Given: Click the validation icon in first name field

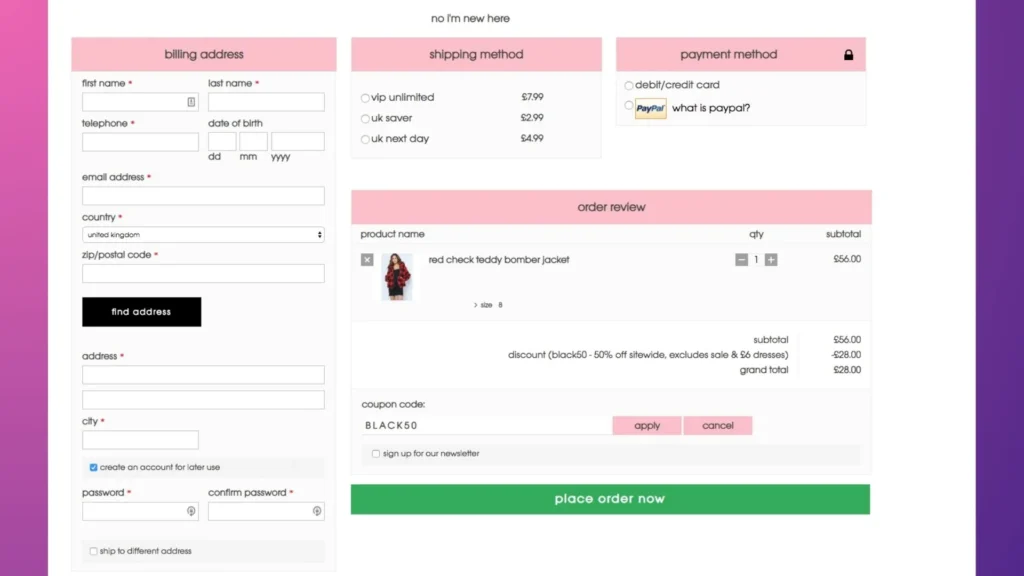Looking at the screenshot, I should click(x=191, y=101).
